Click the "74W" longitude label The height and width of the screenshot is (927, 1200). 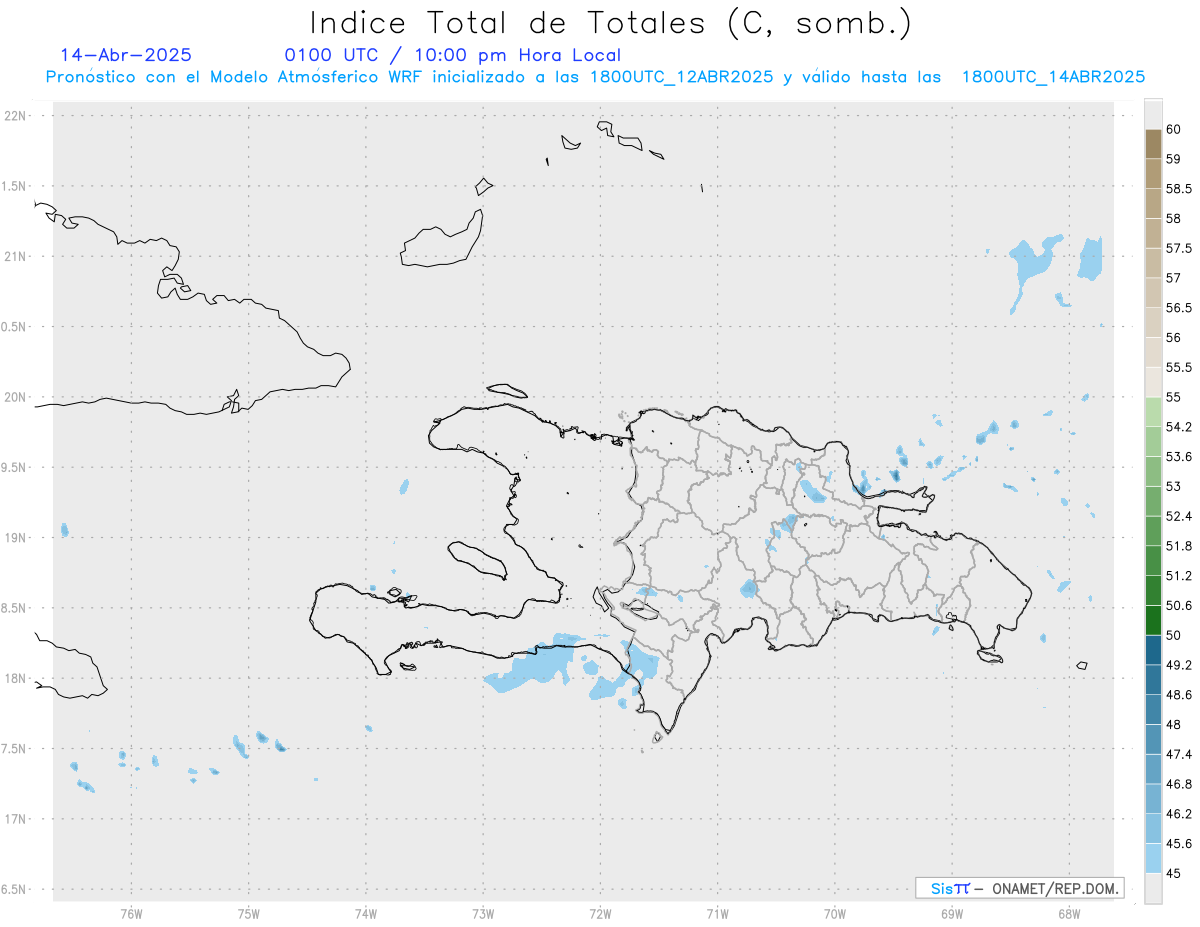click(366, 914)
